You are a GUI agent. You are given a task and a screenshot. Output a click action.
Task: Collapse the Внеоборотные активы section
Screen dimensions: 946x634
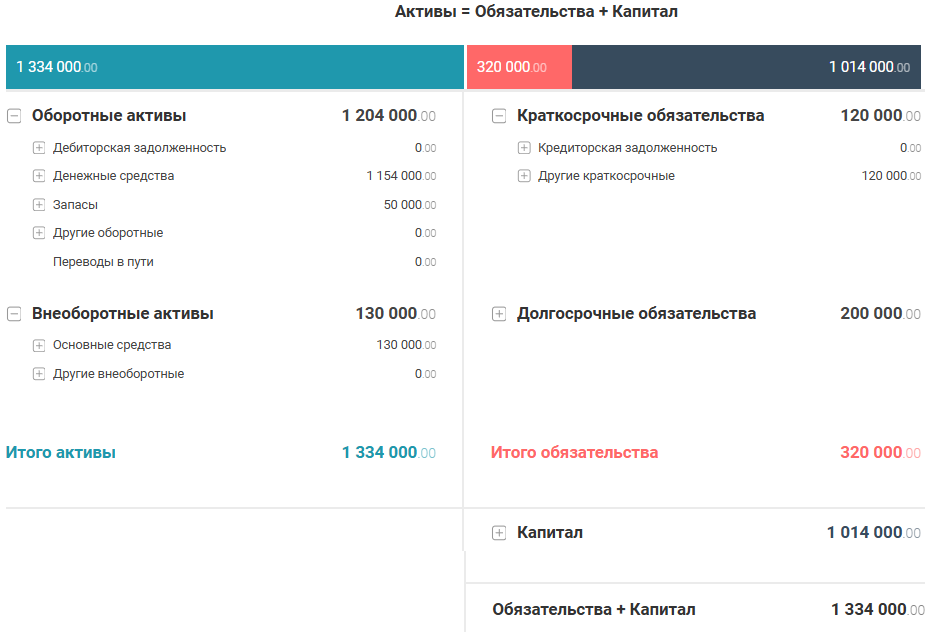click(x=14, y=314)
